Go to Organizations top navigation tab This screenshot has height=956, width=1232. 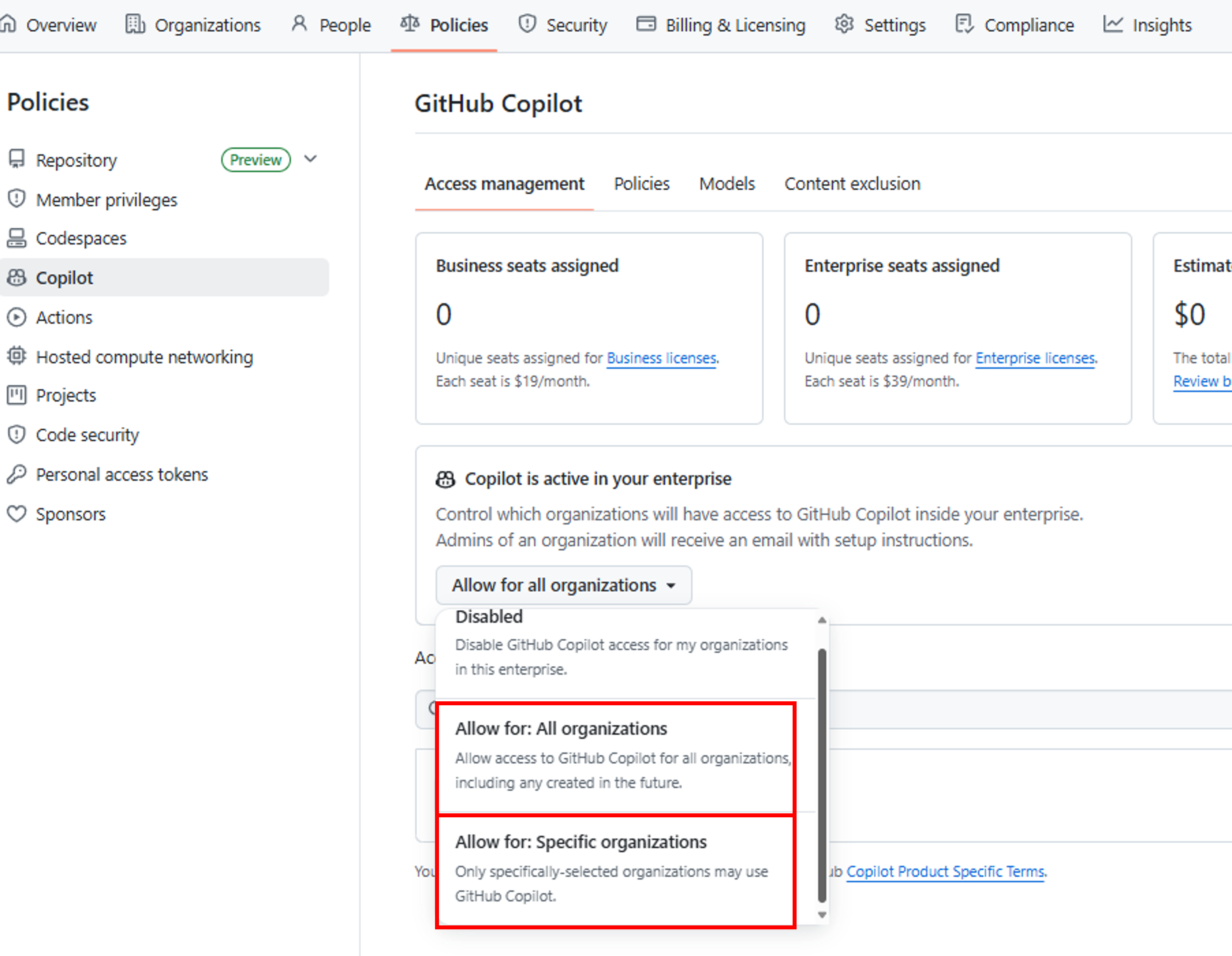[193, 25]
